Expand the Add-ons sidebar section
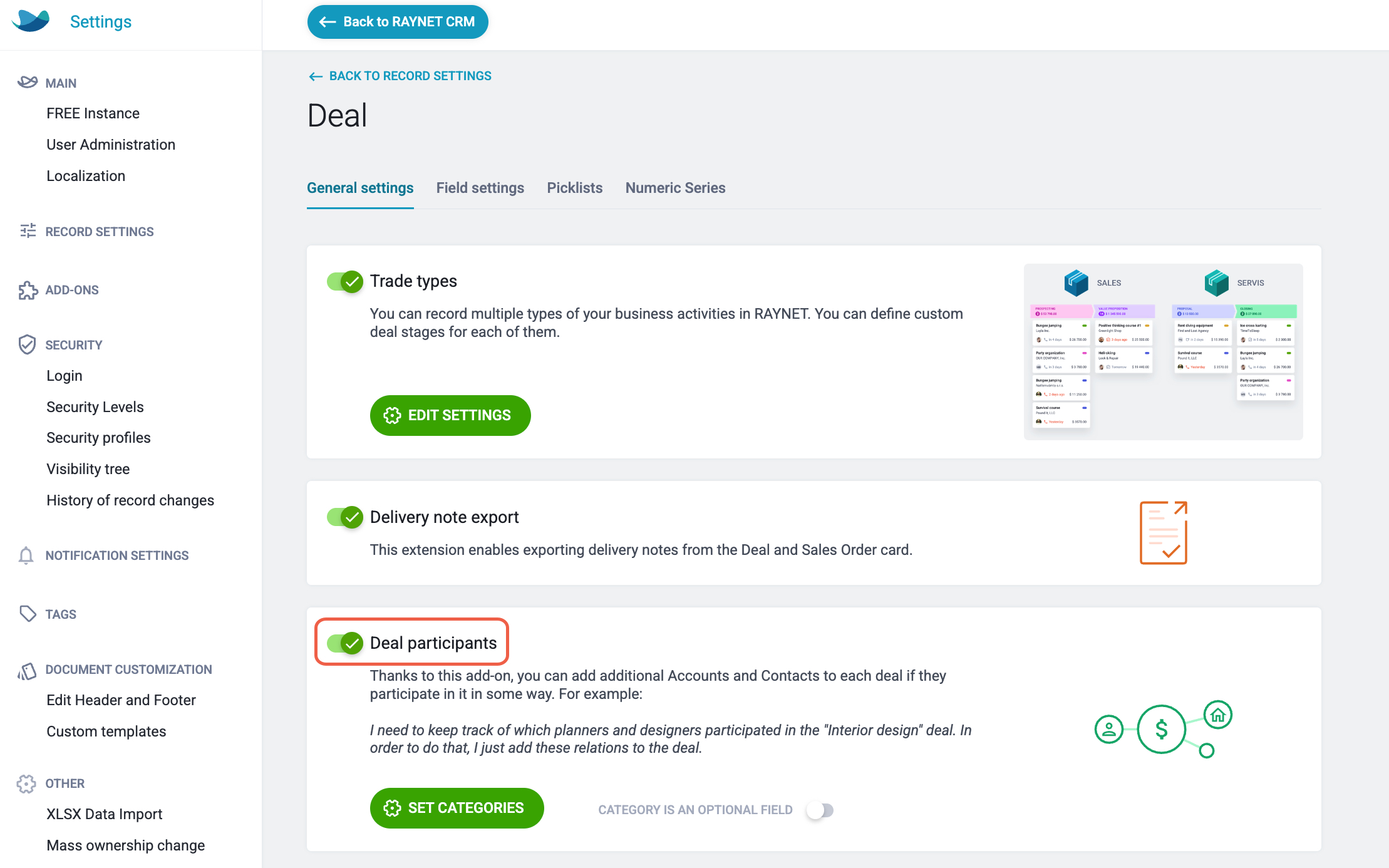Image resolution: width=1389 pixels, height=868 pixels. tap(72, 290)
